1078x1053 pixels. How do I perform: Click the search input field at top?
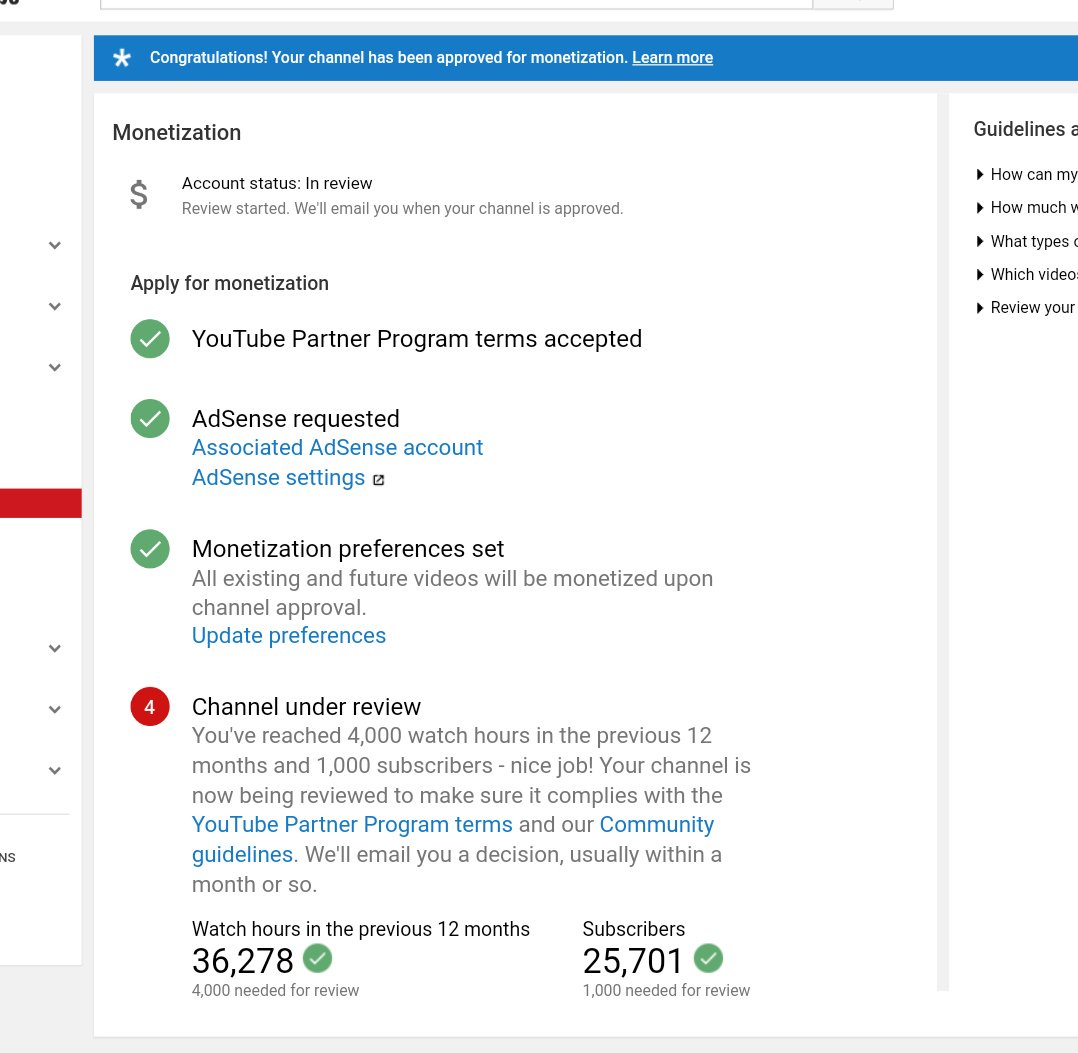click(456, 4)
